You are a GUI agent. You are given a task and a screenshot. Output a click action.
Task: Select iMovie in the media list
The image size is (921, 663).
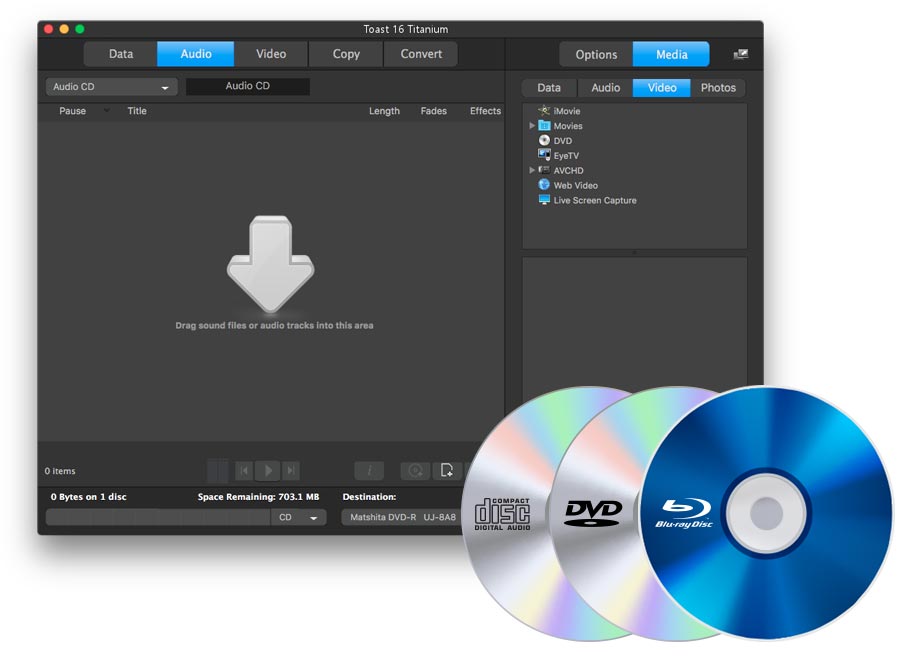(x=566, y=111)
